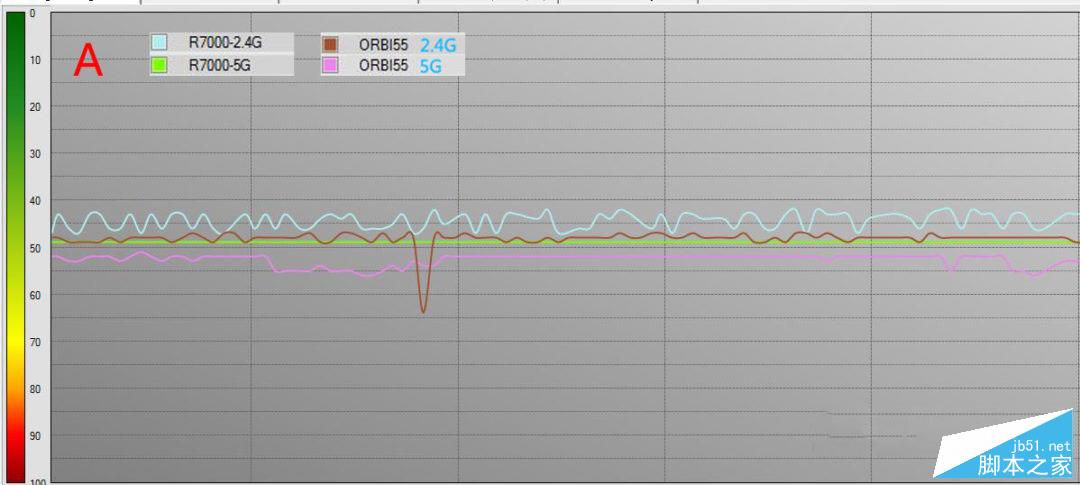Click the 80 value on signal scale
This screenshot has width=1080, height=485.
[36, 389]
